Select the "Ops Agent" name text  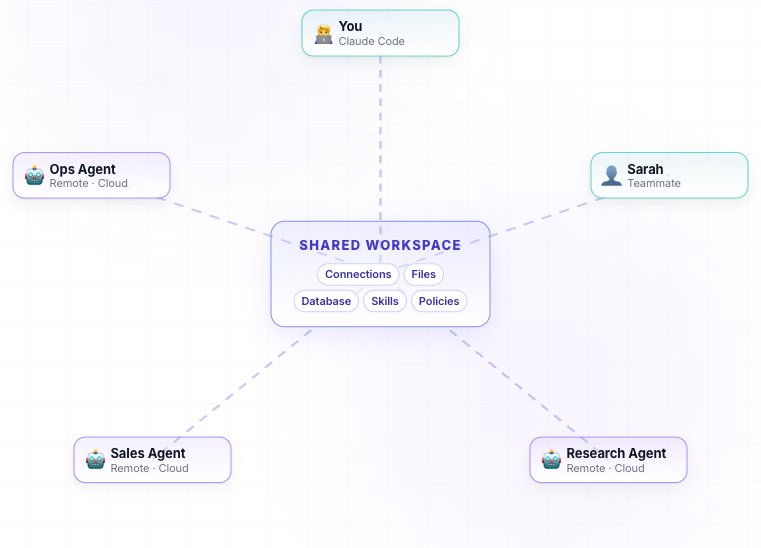[83, 169]
